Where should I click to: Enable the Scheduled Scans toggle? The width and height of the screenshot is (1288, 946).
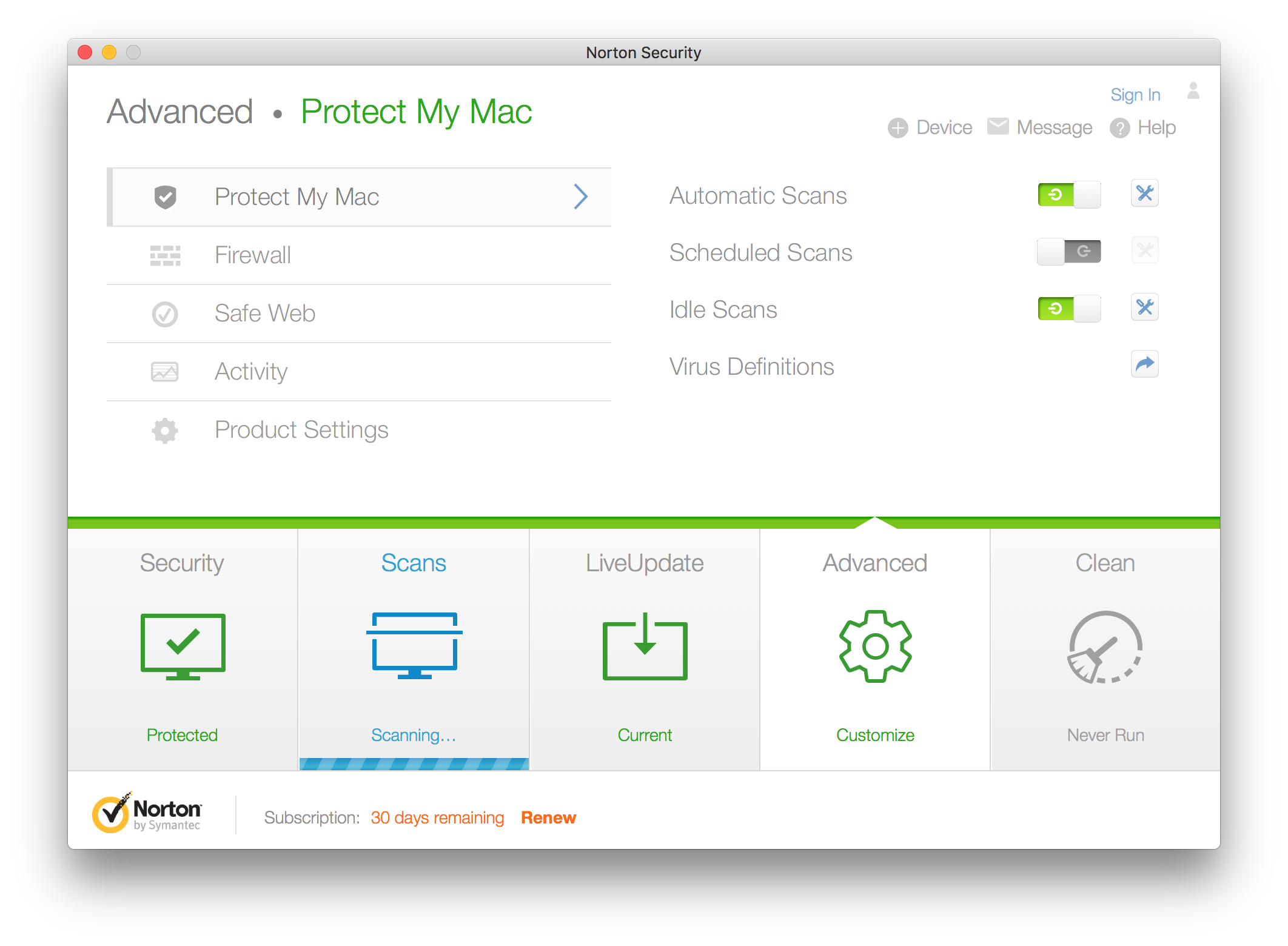tap(1069, 251)
